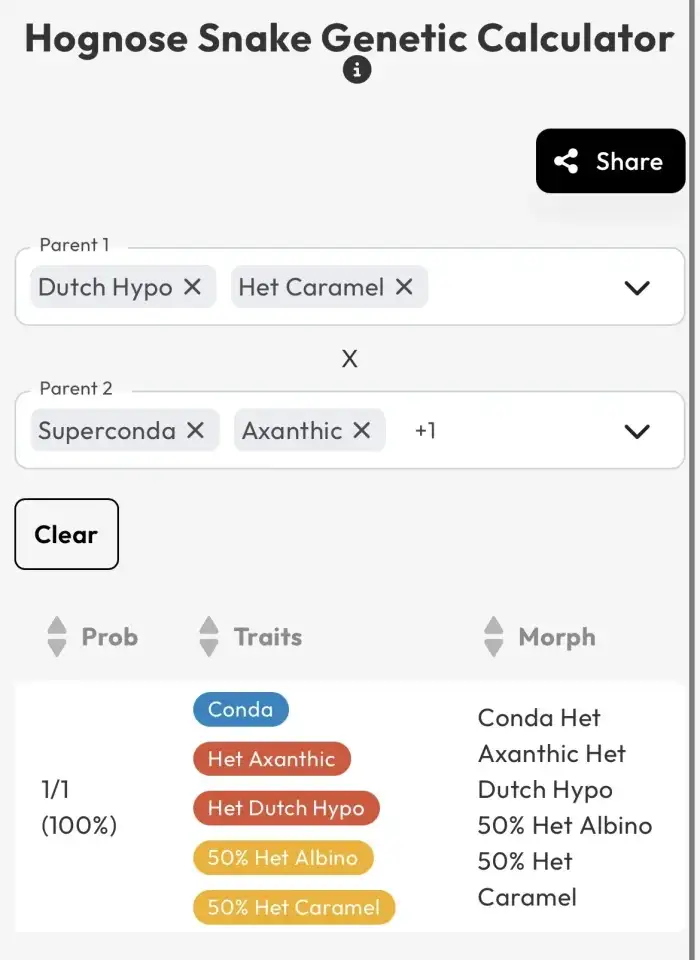Sort results by Morph column arrows
The height and width of the screenshot is (960, 700).
click(x=493, y=637)
